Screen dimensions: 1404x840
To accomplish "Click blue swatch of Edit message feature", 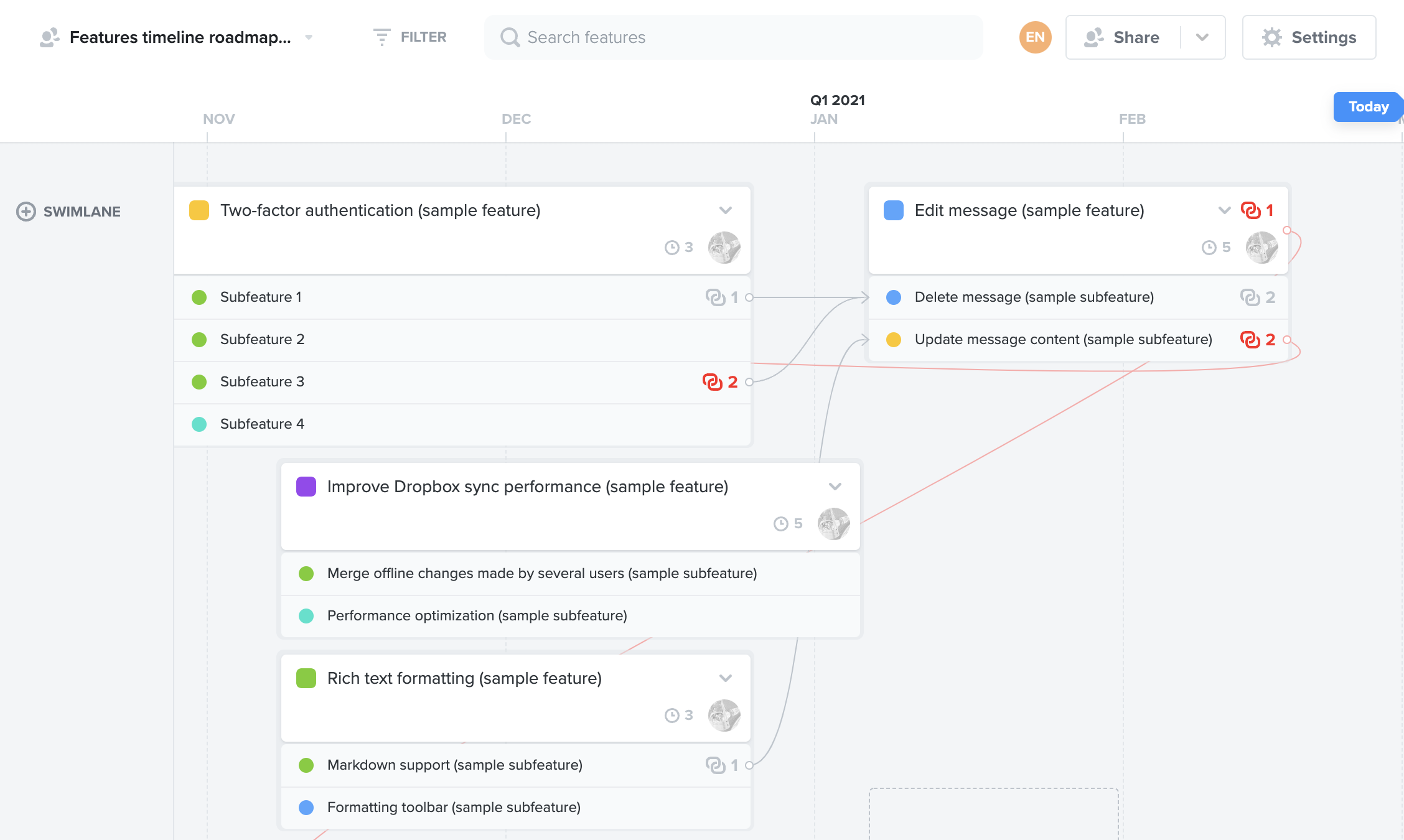I will coord(894,210).
